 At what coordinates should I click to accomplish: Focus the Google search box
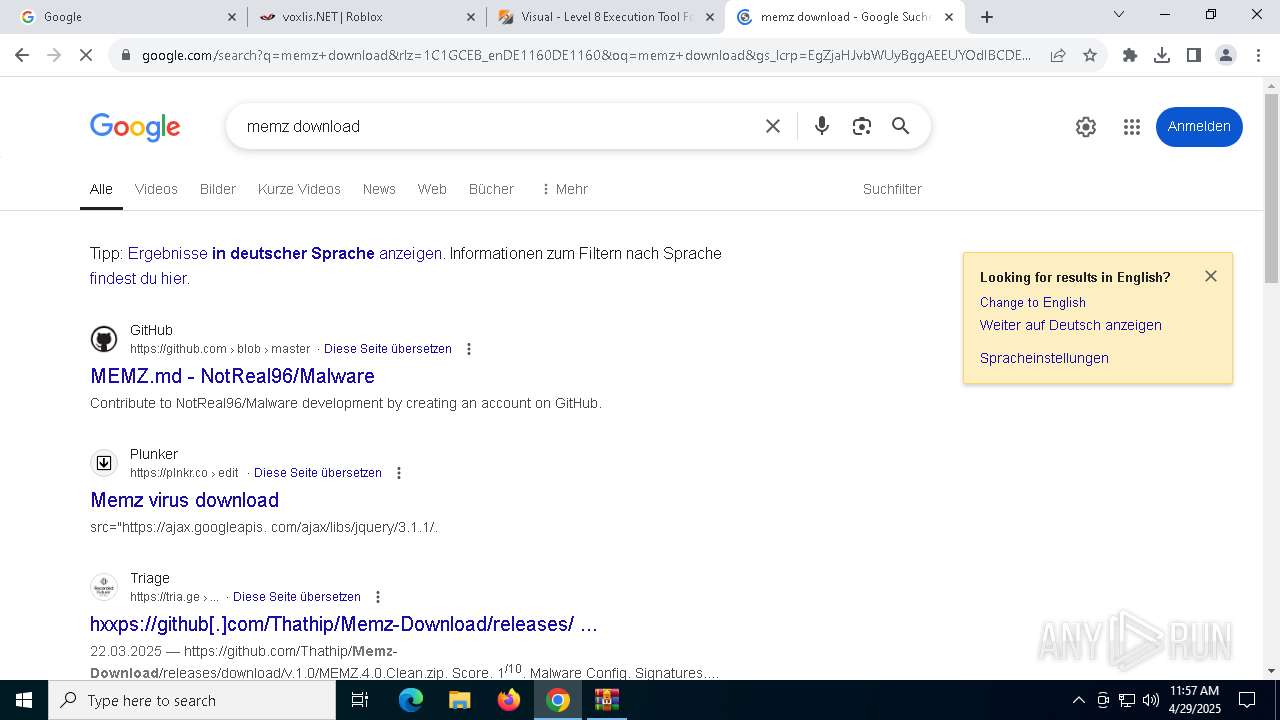point(495,126)
